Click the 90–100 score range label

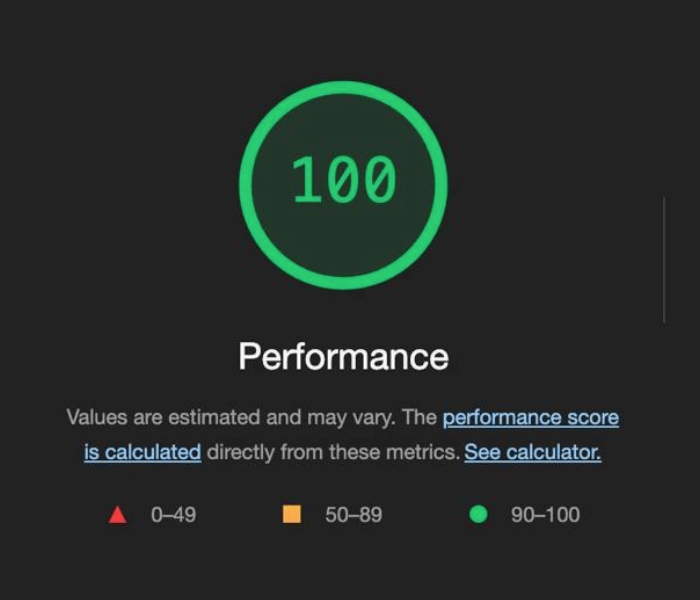tap(545, 515)
